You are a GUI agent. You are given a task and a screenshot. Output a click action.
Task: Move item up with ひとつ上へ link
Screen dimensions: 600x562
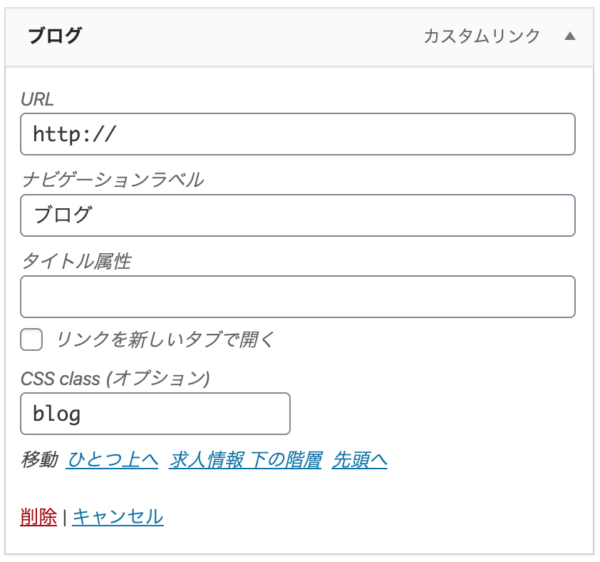tap(112, 460)
